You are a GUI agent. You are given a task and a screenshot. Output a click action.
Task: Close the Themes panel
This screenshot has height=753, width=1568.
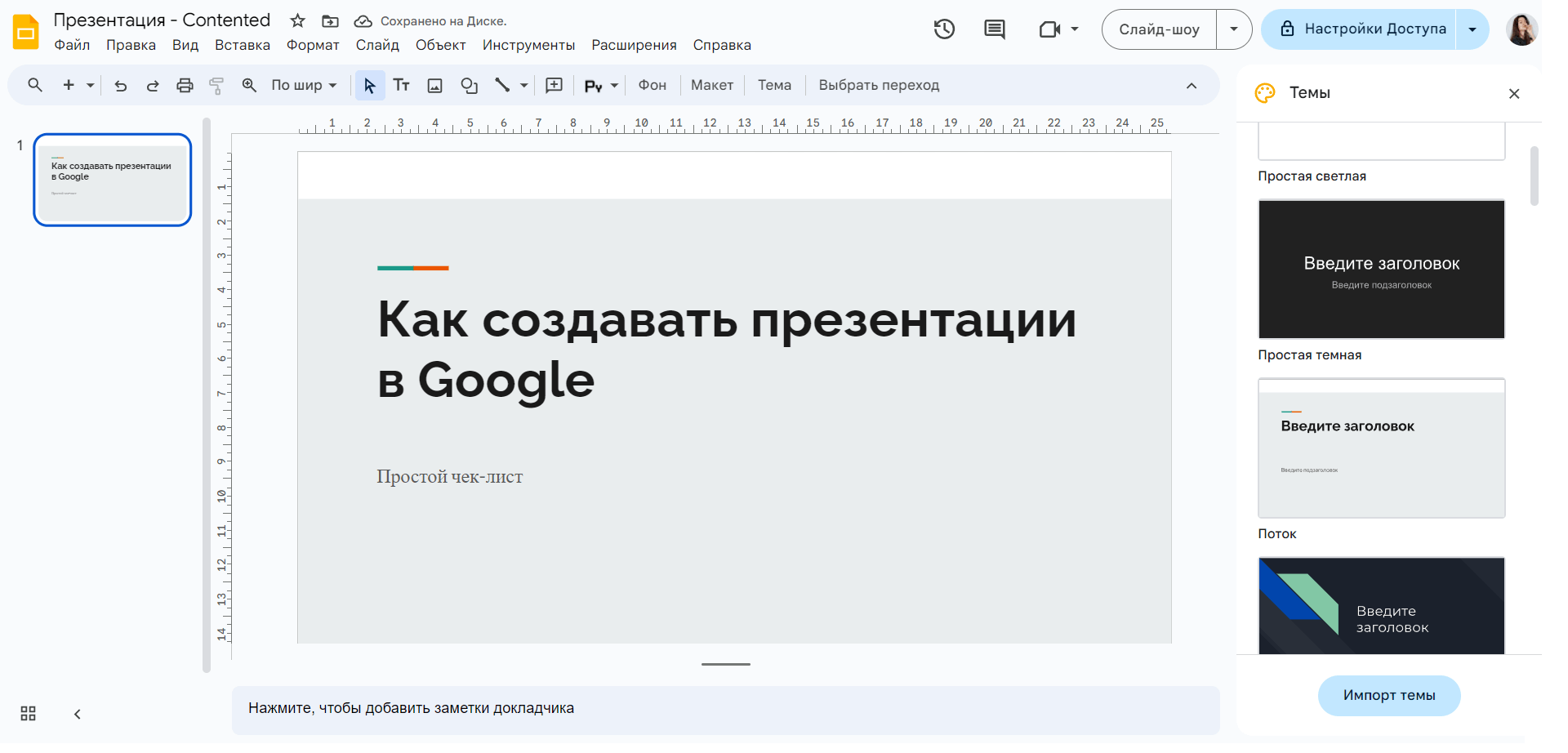click(x=1514, y=93)
